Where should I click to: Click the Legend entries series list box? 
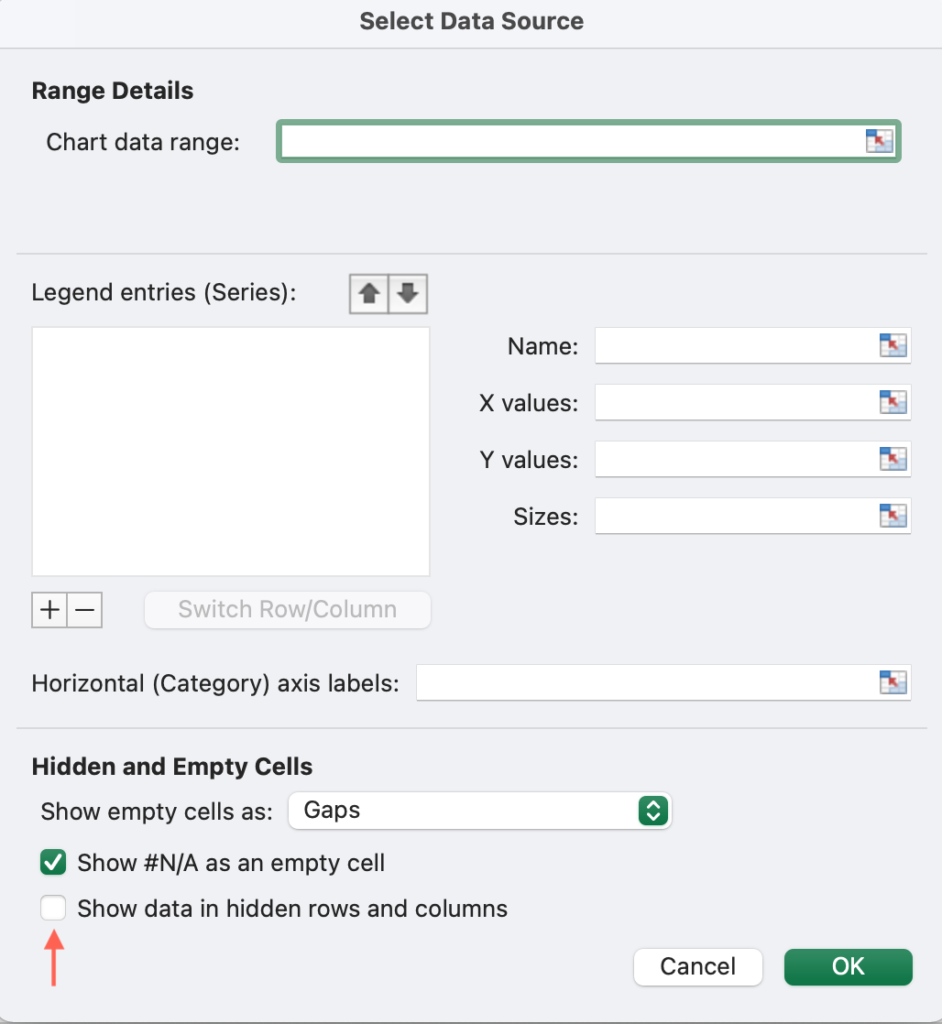tap(231, 451)
